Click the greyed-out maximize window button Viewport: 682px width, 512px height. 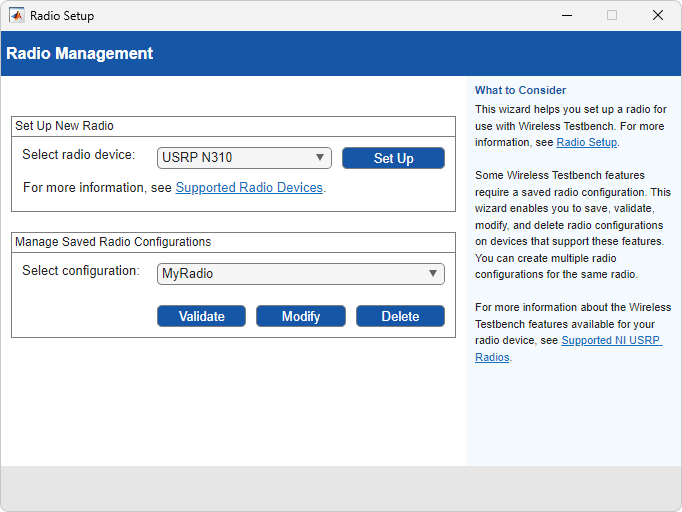click(612, 16)
